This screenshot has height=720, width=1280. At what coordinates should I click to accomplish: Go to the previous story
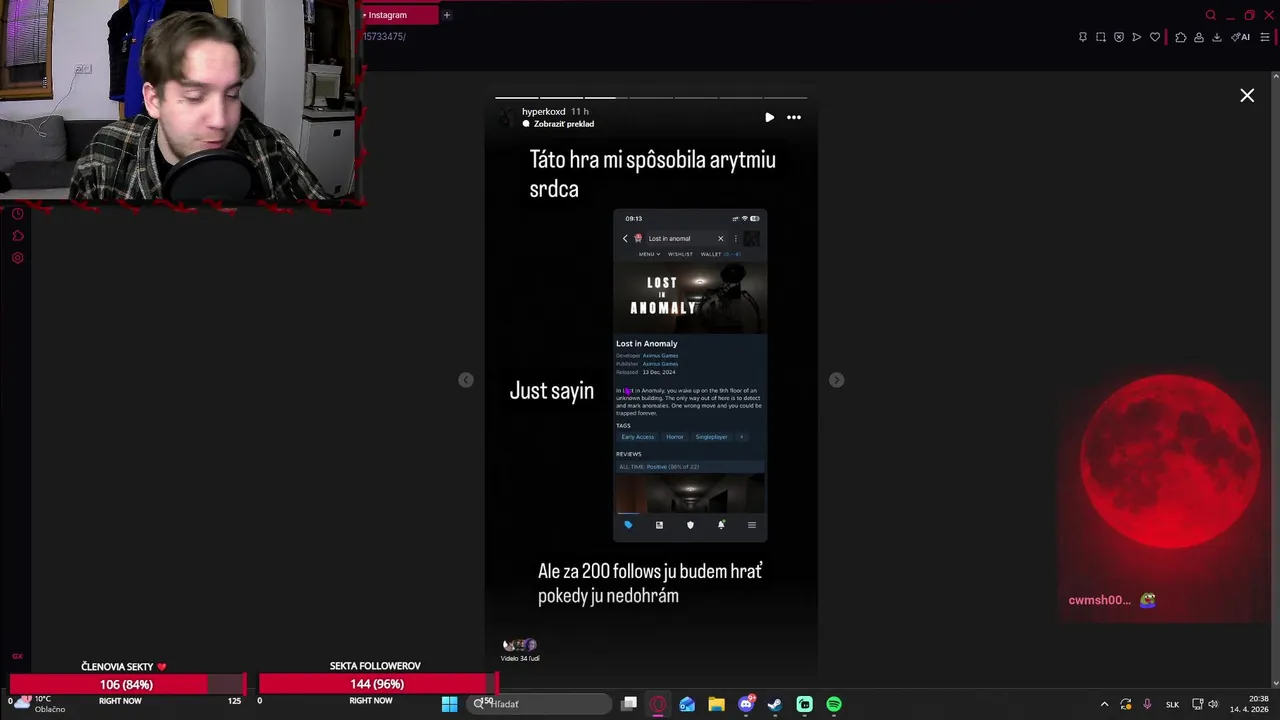[x=465, y=380]
